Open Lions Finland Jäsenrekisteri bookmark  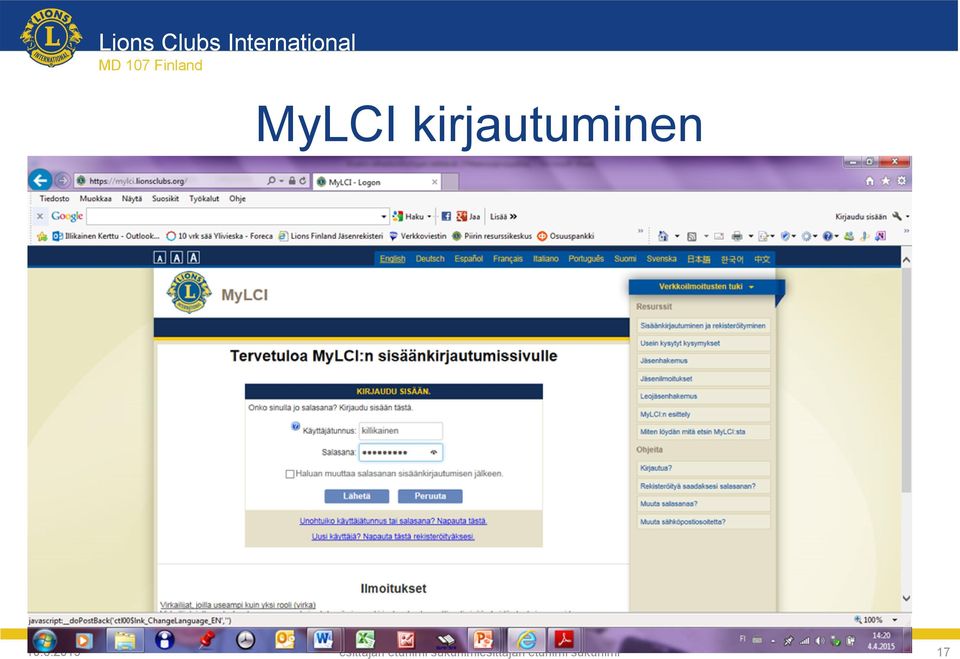[331, 236]
